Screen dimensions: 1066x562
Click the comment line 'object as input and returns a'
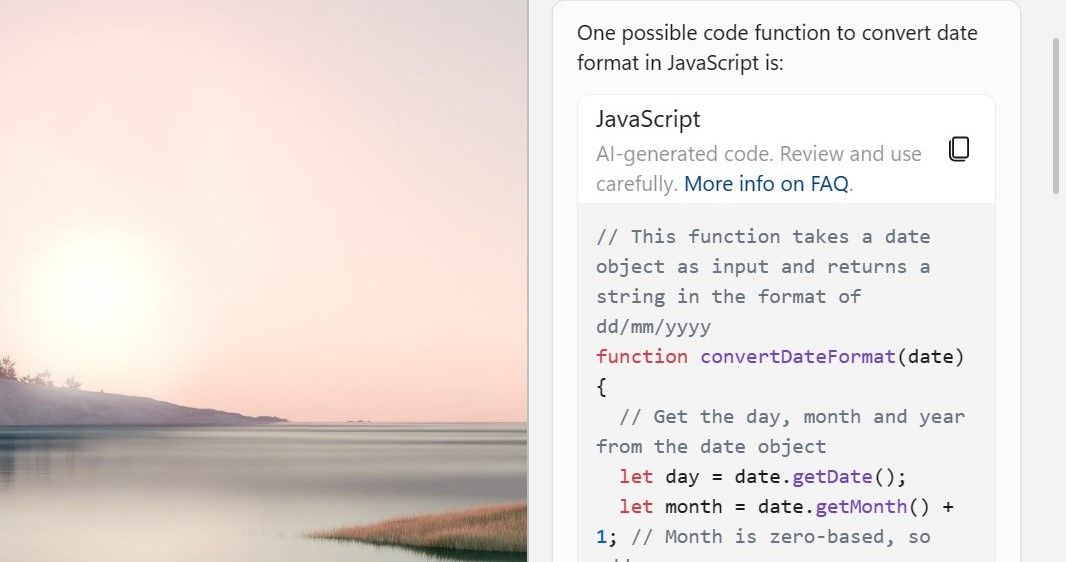click(763, 266)
